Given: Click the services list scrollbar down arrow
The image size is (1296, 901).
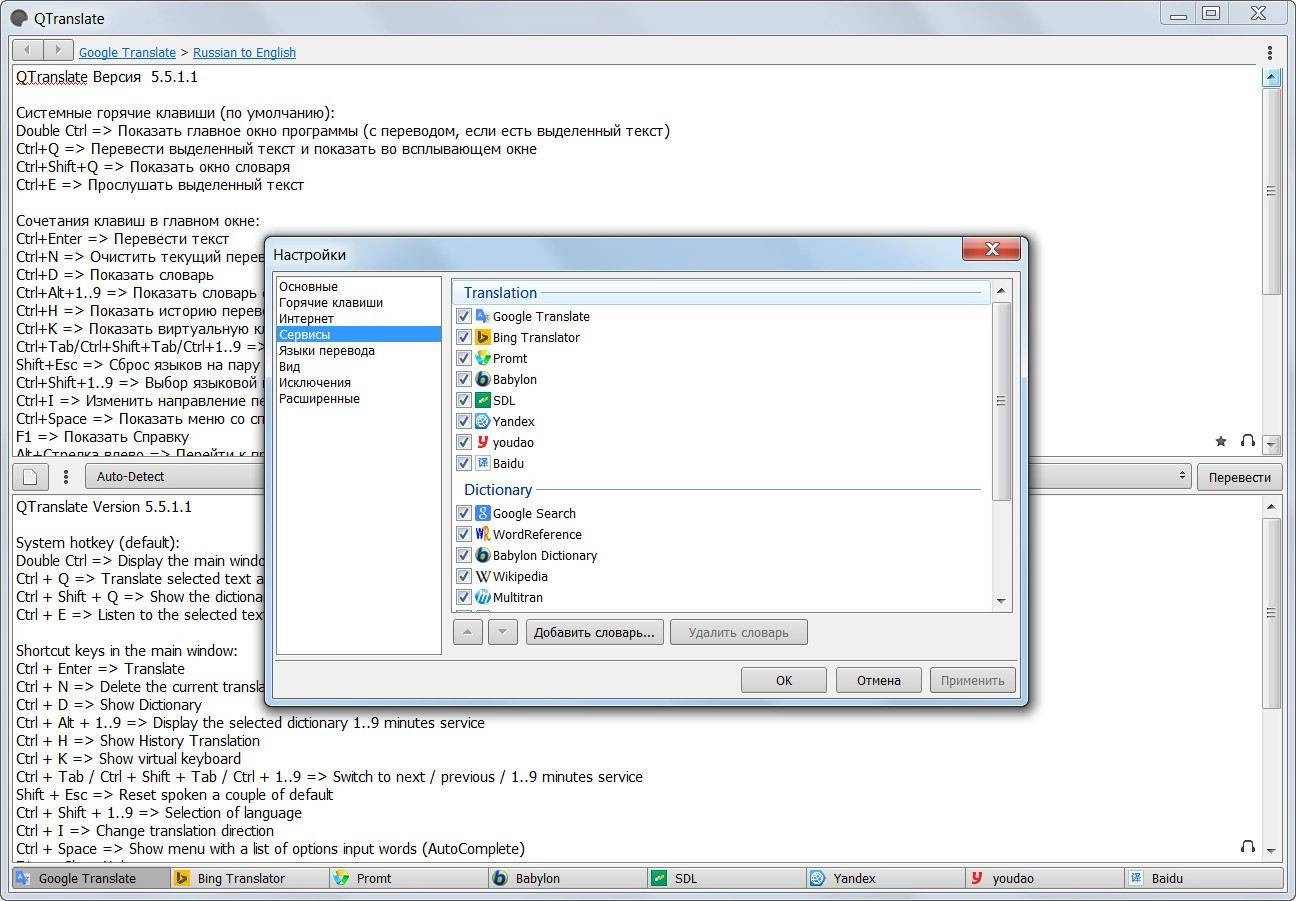Looking at the screenshot, I should (1002, 601).
